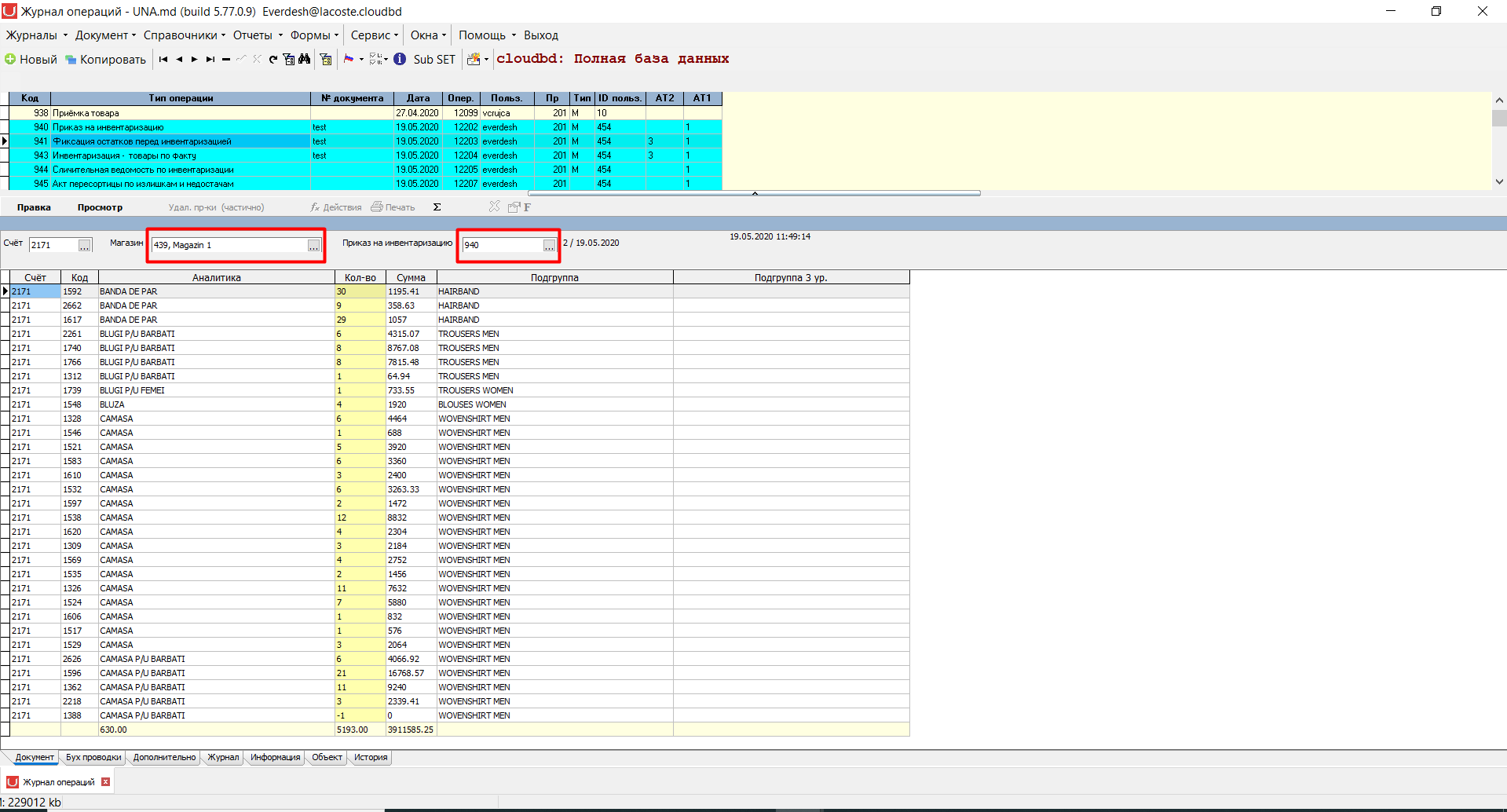
Task: Open dropdown beside the sparkle window icon
Action: pyautogui.click(x=486, y=60)
